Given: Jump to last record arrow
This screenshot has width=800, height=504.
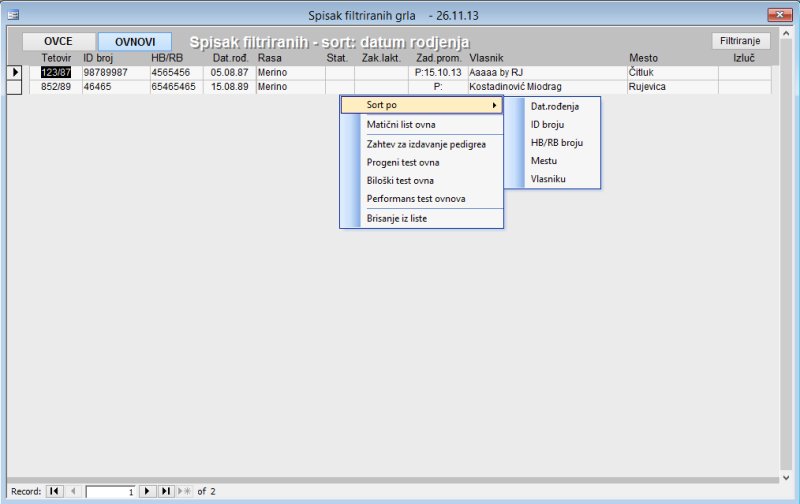Looking at the screenshot, I should point(165,491).
